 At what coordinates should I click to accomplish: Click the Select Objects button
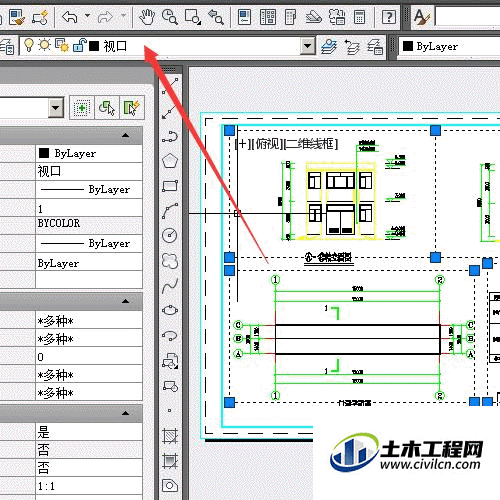(107, 108)
